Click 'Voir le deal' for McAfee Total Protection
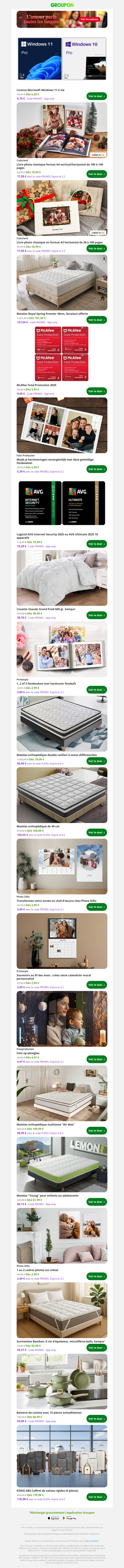Viewport: 124px width, 1568px height. pos(96,391)
